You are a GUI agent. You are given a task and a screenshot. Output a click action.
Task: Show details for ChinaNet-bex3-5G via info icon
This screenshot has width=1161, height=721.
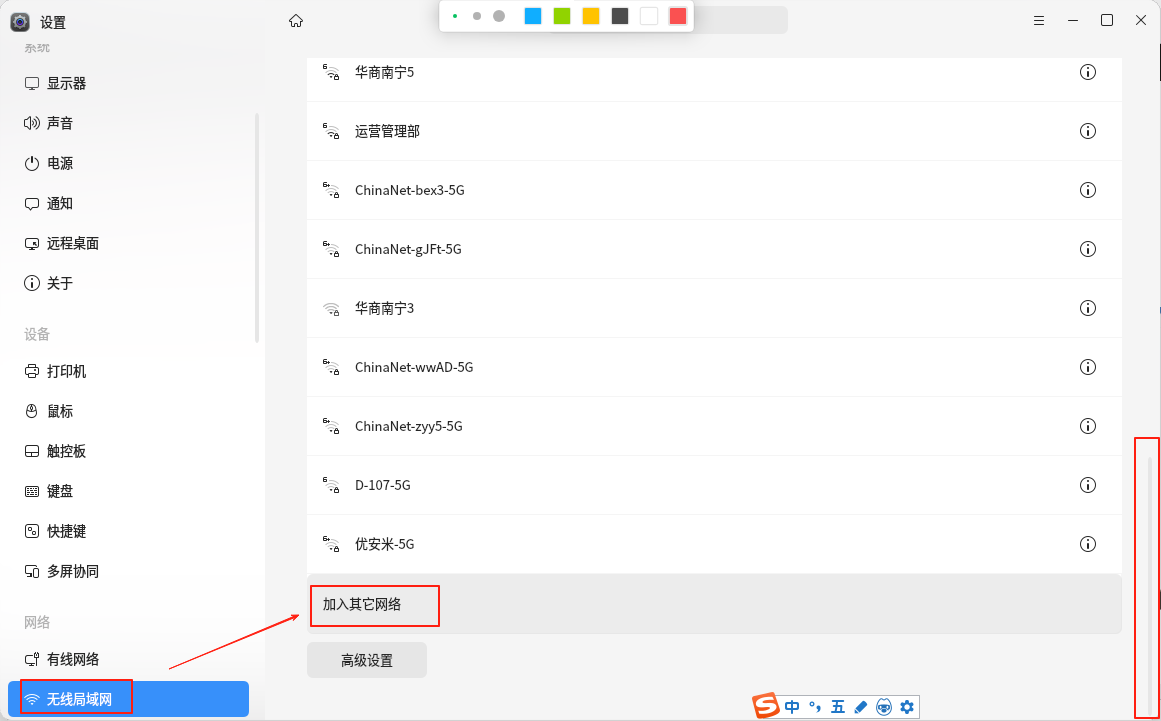(x=1088, y=190)
